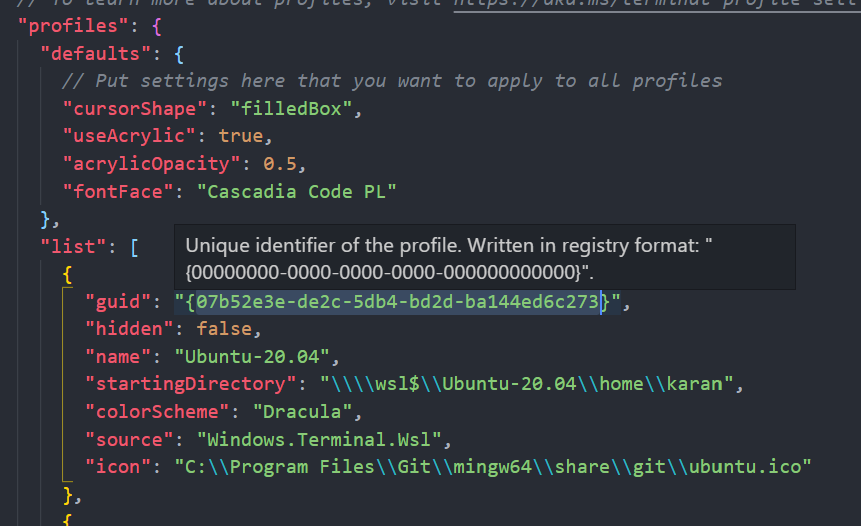Click the "Cascadia Code PL" value
The height and width of the screenshot is (526, 861).
pos(297,192)
